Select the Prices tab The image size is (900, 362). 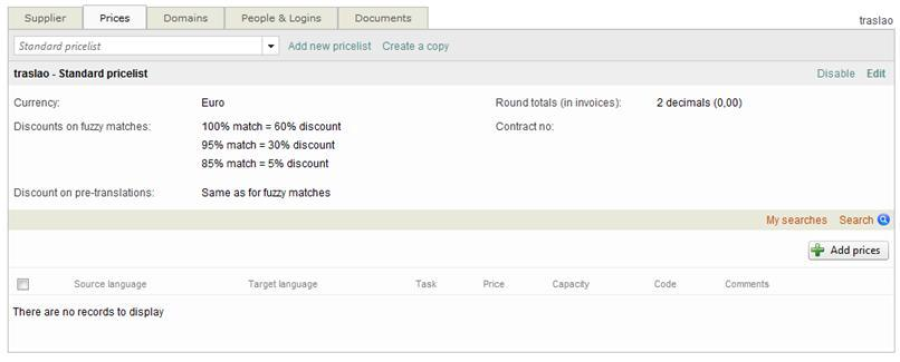point(115,18)
